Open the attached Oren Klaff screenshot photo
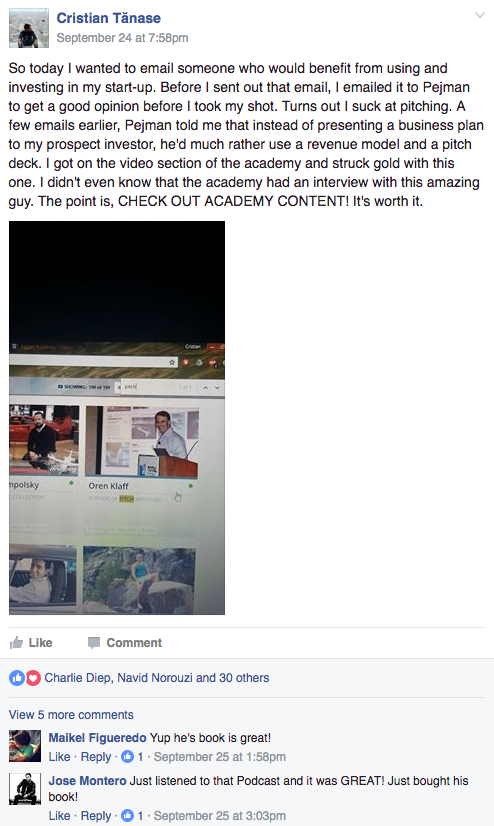This screenshot has width=494, height=826. 117,418
